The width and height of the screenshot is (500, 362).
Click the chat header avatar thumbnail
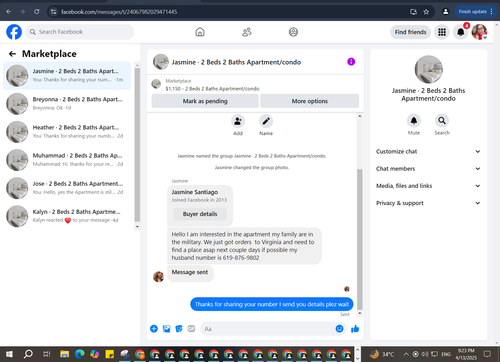[x=161, y=62]
